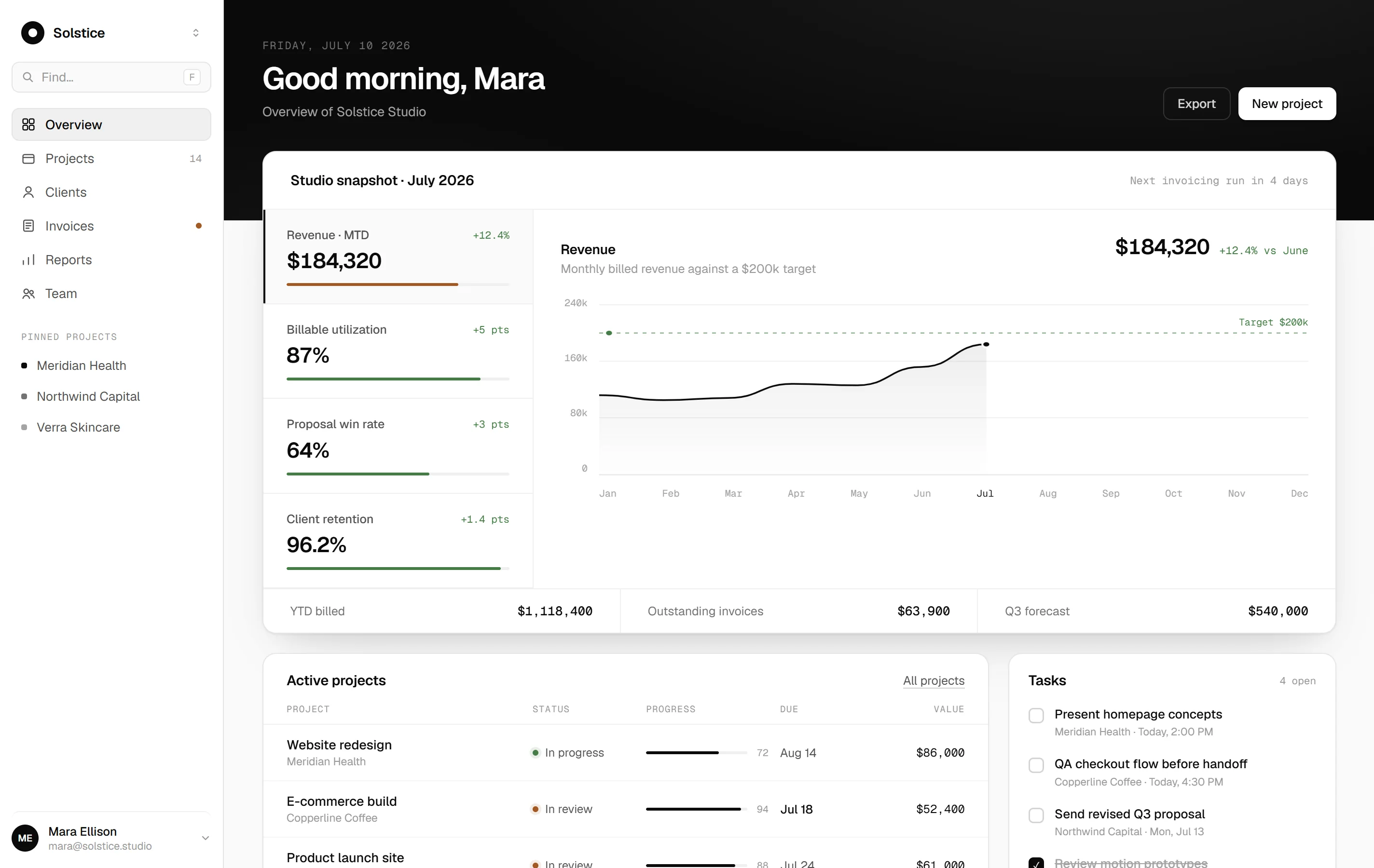Image resolution: width=1374 pixels, height=868 pixels.
Task: Click the F shortcut key badge
Action: (x=192, y=77)
